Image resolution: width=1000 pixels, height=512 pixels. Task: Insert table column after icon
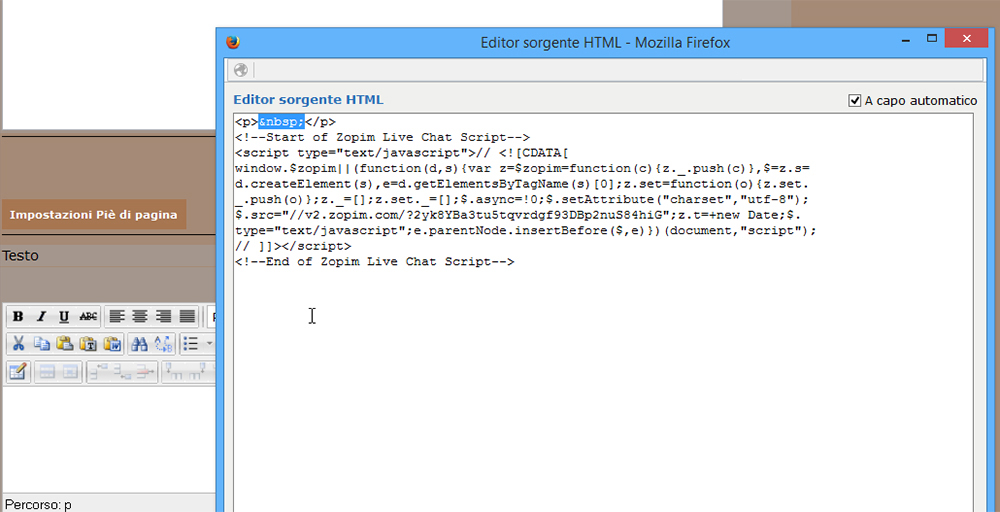196,372
